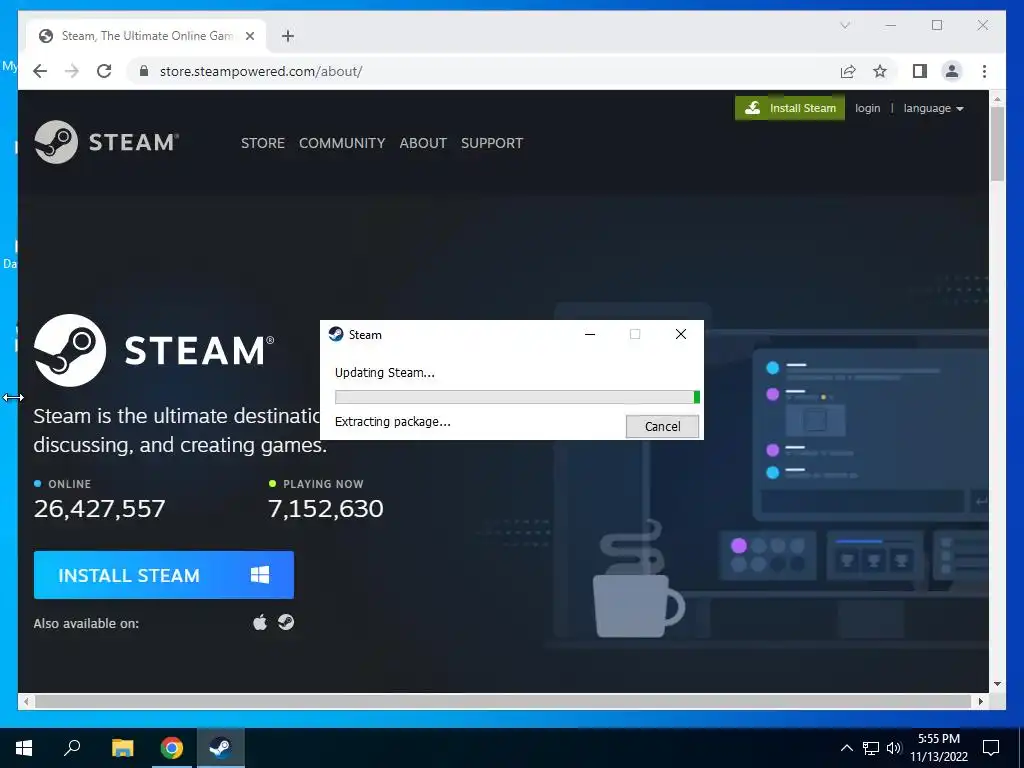Click the 'Updating Steam...' text

(x=385, y=373)
